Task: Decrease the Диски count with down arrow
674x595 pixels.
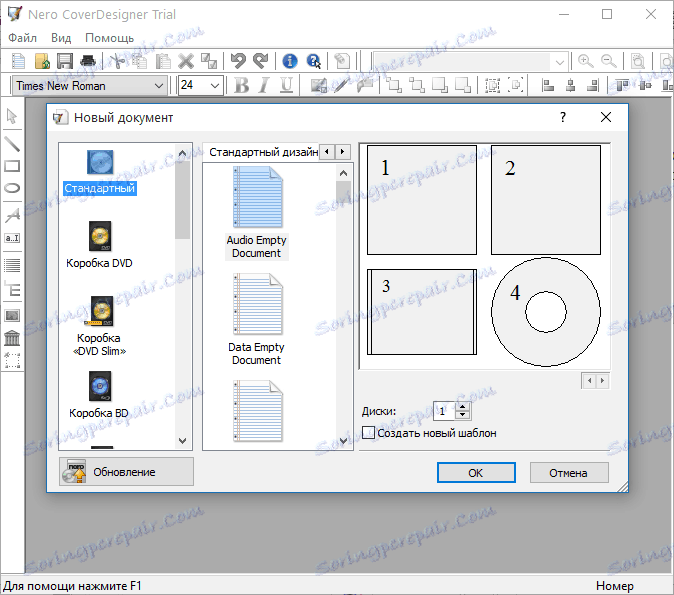Action: [x=463, y=415]
